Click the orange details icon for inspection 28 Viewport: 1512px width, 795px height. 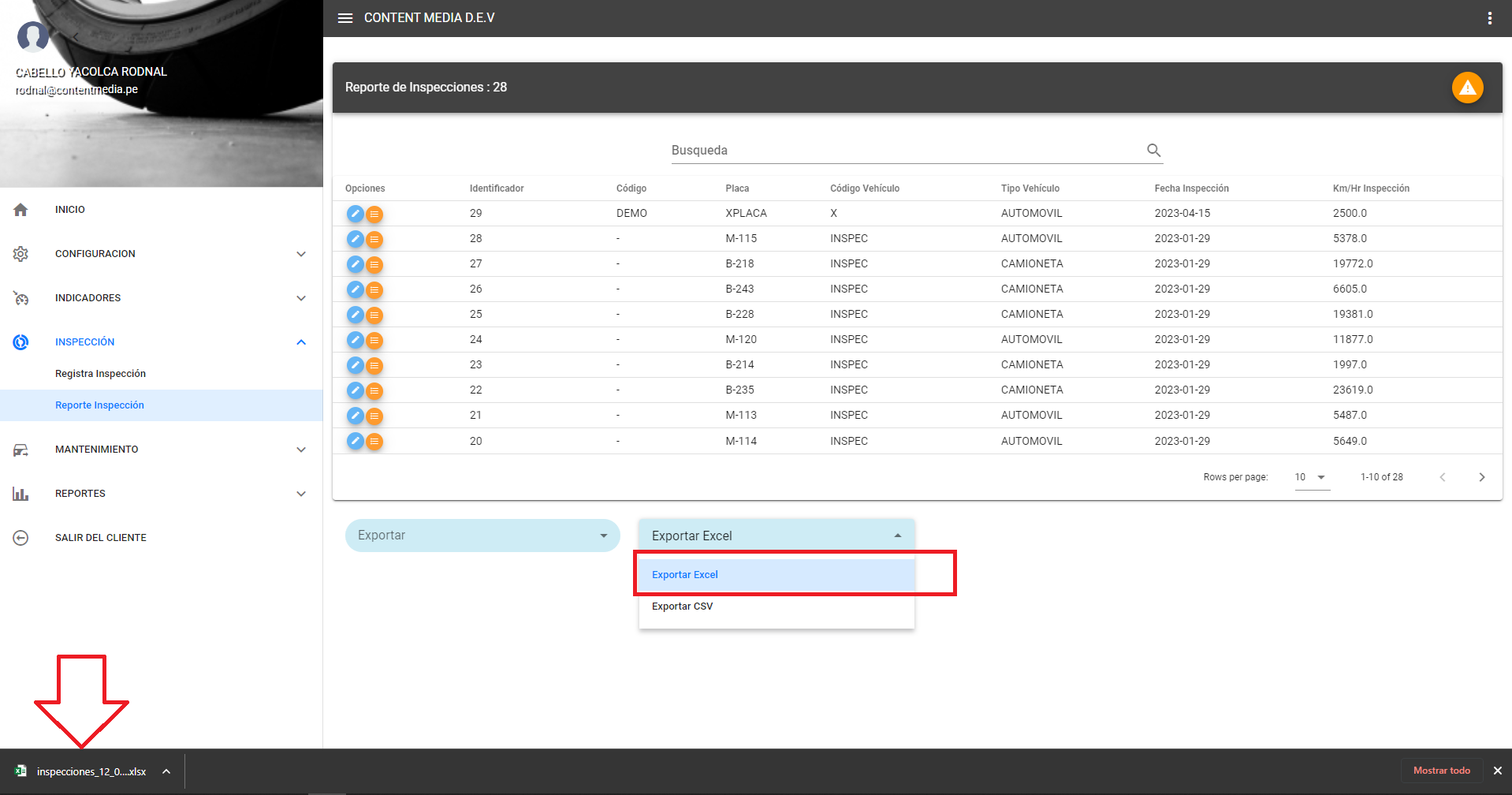pos(374,239)
